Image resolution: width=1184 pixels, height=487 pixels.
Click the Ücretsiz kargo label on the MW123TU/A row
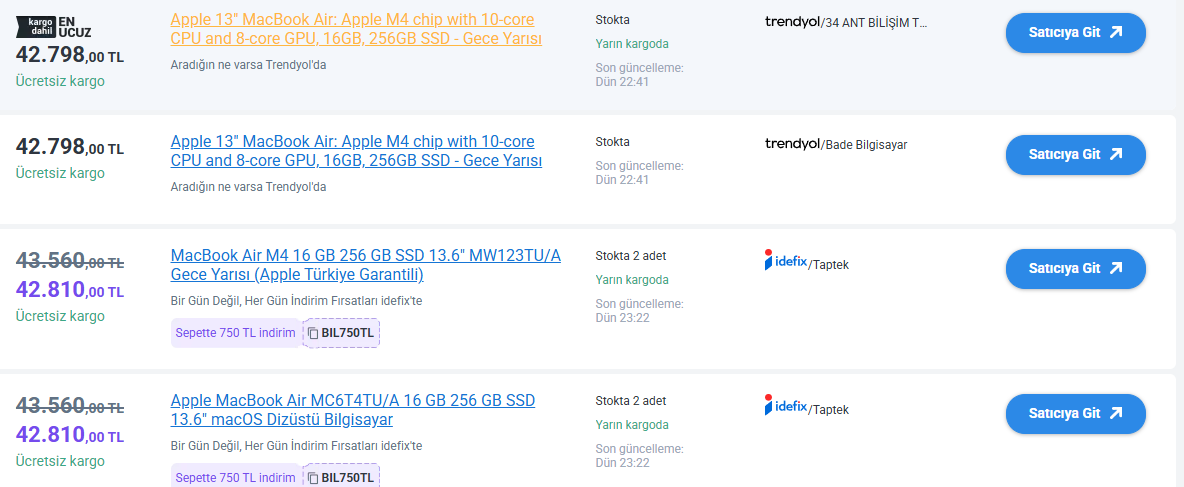click(x=60, y=316)
